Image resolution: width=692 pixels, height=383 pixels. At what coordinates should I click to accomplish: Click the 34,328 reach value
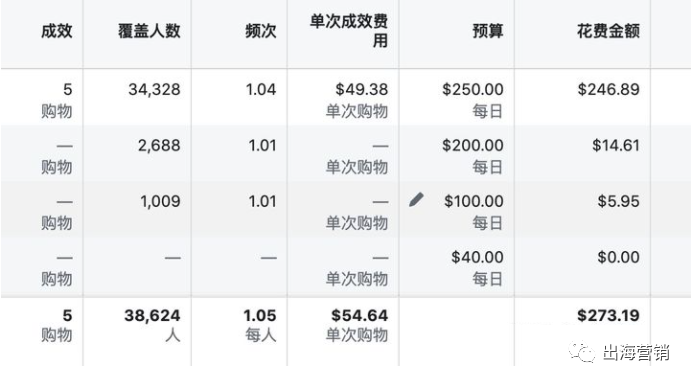[x=154, y=90]
